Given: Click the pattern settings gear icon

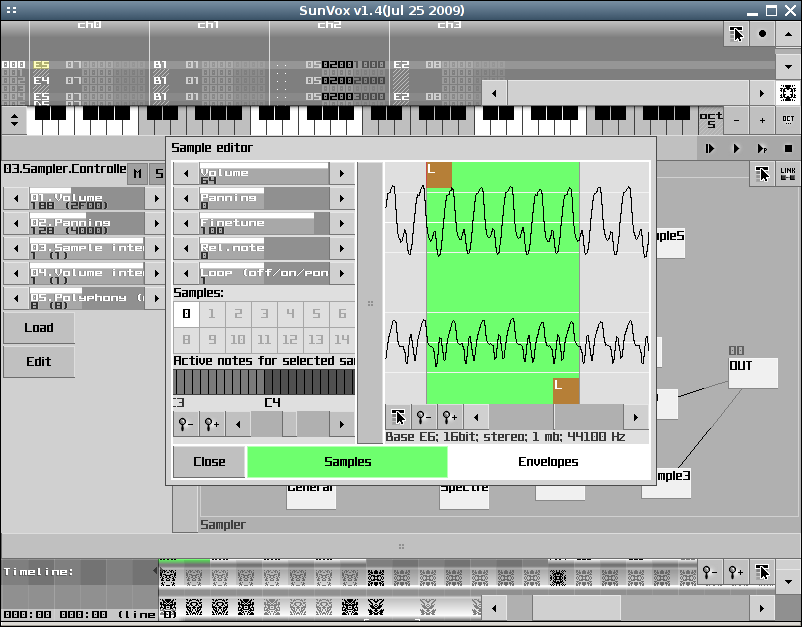Looking at the screenshot, I should [788, 93].
